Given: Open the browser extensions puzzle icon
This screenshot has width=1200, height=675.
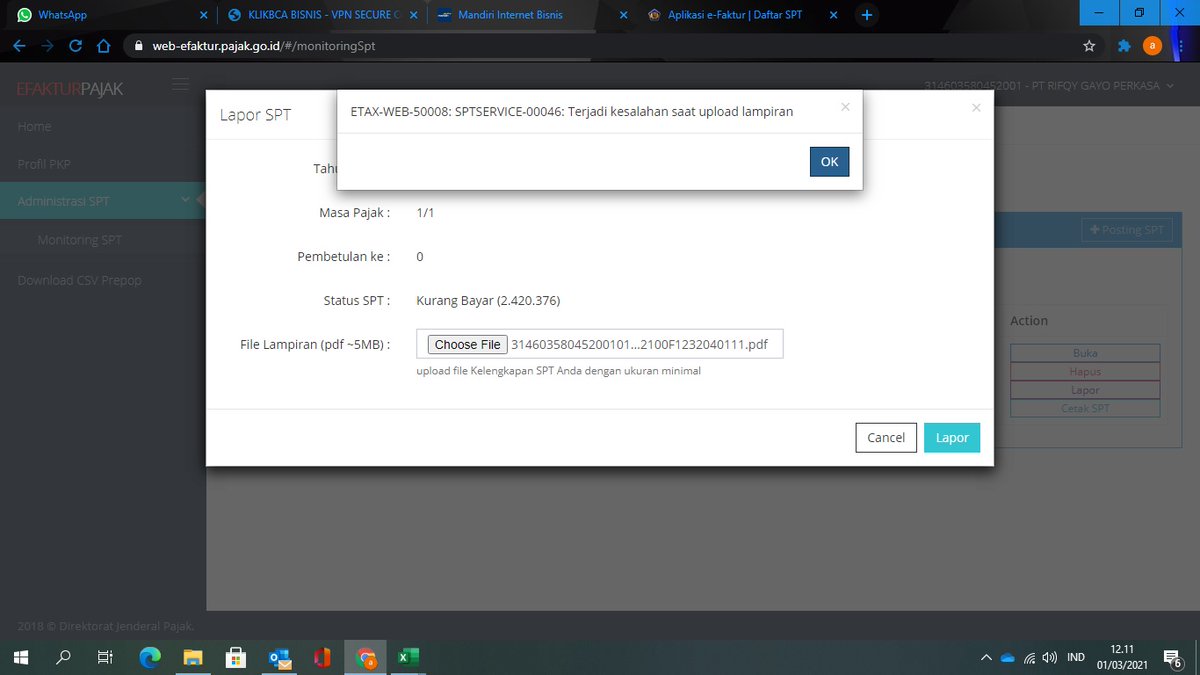Looking at the screenshot, I should pos(1124,46).
